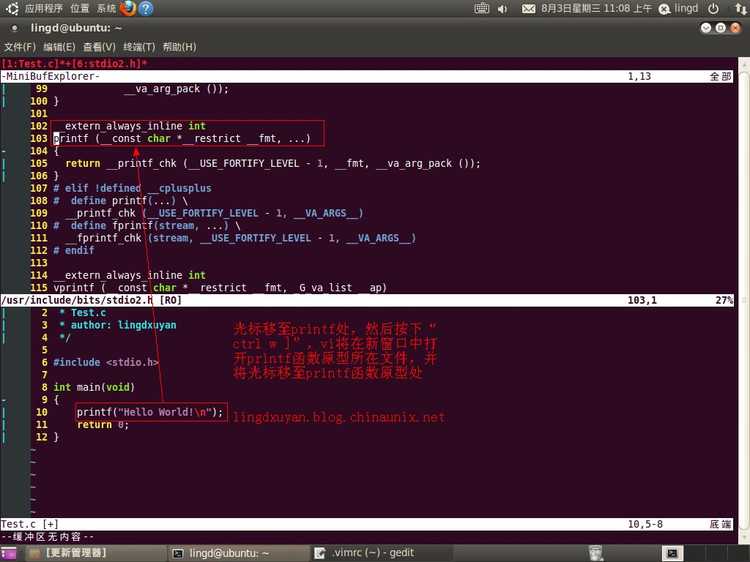Image resolution: width=750 pixels, height=562 pixels.
Task: Collapse fold marker at line 104
Action: coord(4,151)
